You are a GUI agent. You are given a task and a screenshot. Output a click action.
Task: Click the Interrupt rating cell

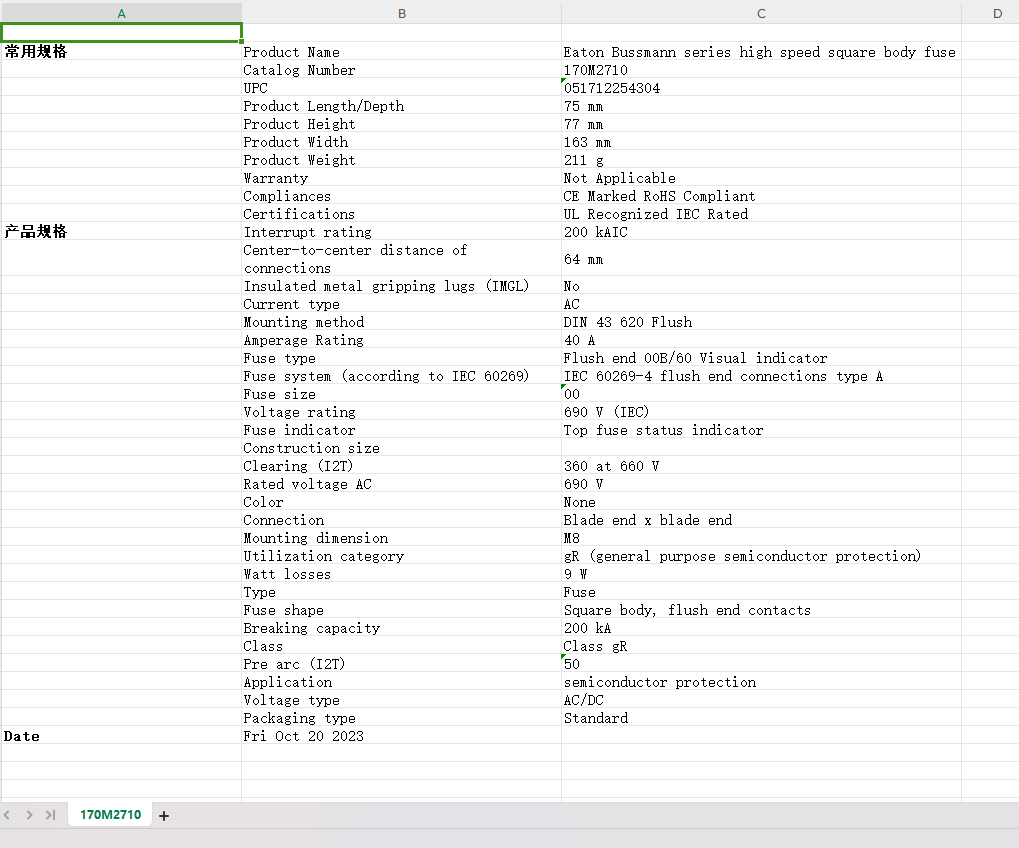coord(402,231)
